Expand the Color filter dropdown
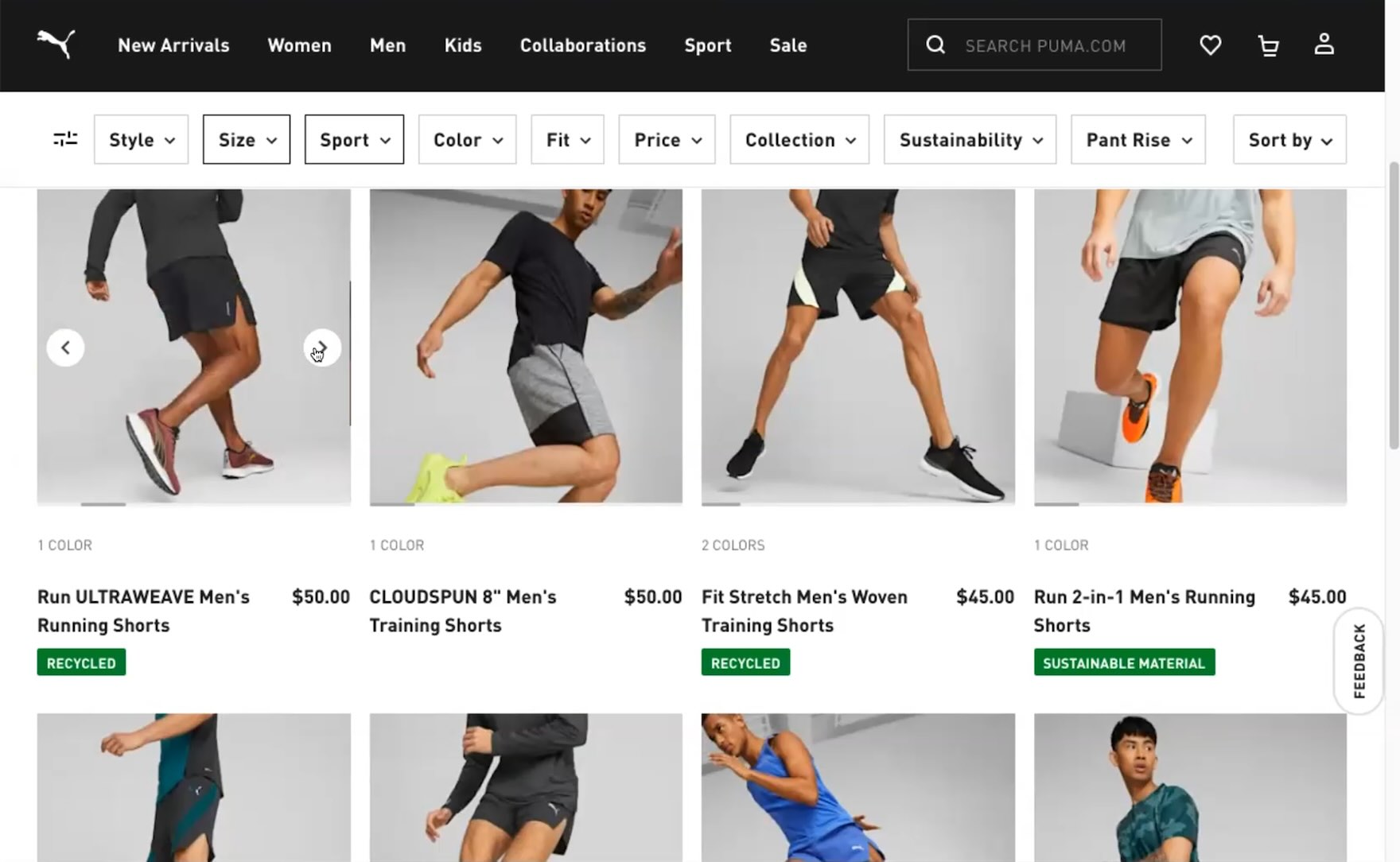This screenshot has width=1400, height=862. (x=467, y=140)
